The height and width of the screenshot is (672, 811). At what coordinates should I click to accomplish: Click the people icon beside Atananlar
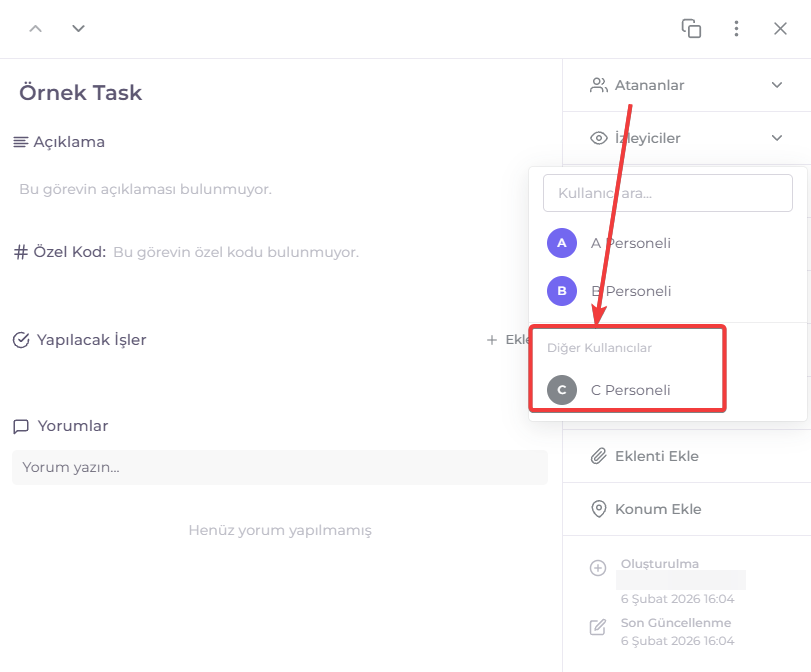tap(599, 85)
